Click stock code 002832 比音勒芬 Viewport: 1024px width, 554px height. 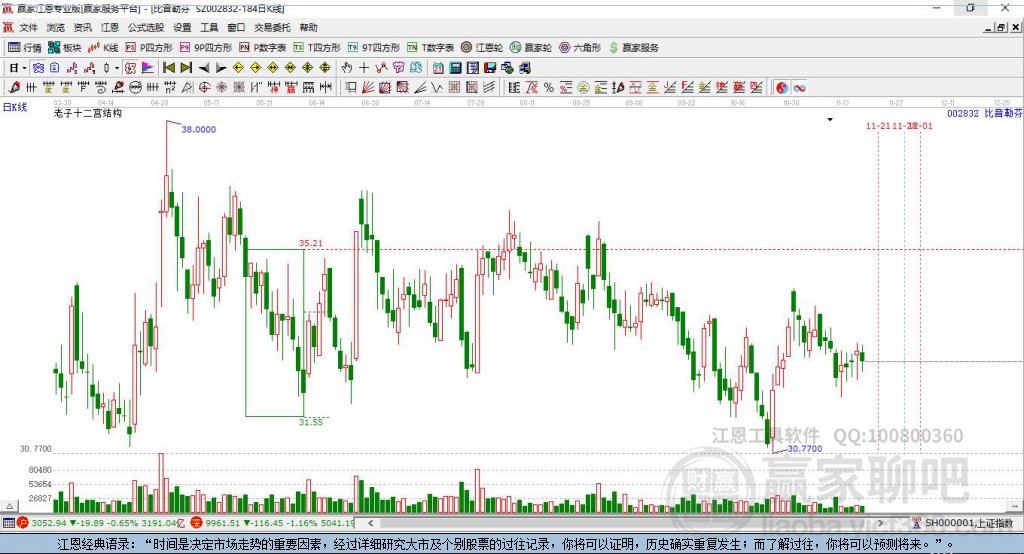(985, 113)
